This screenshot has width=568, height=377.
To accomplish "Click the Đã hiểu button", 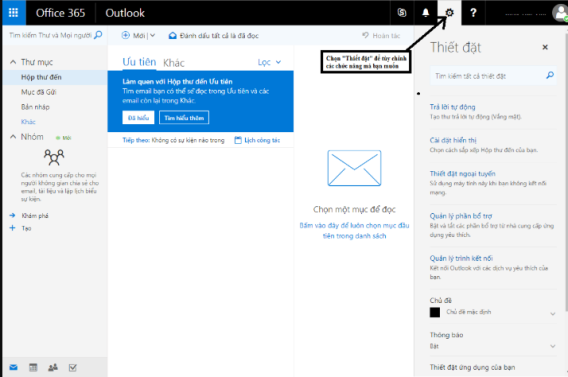I will coord(138,118).
